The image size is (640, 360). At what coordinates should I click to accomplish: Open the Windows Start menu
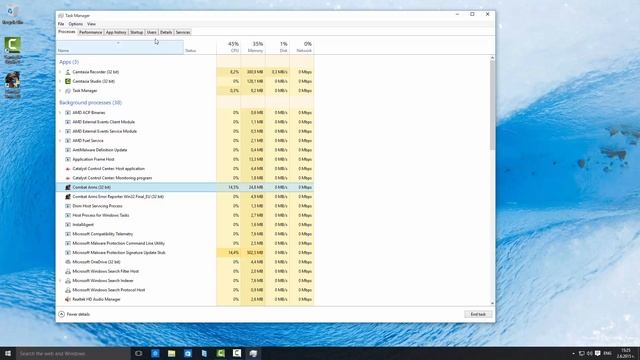pyautogui.click(x=8, y=353)
